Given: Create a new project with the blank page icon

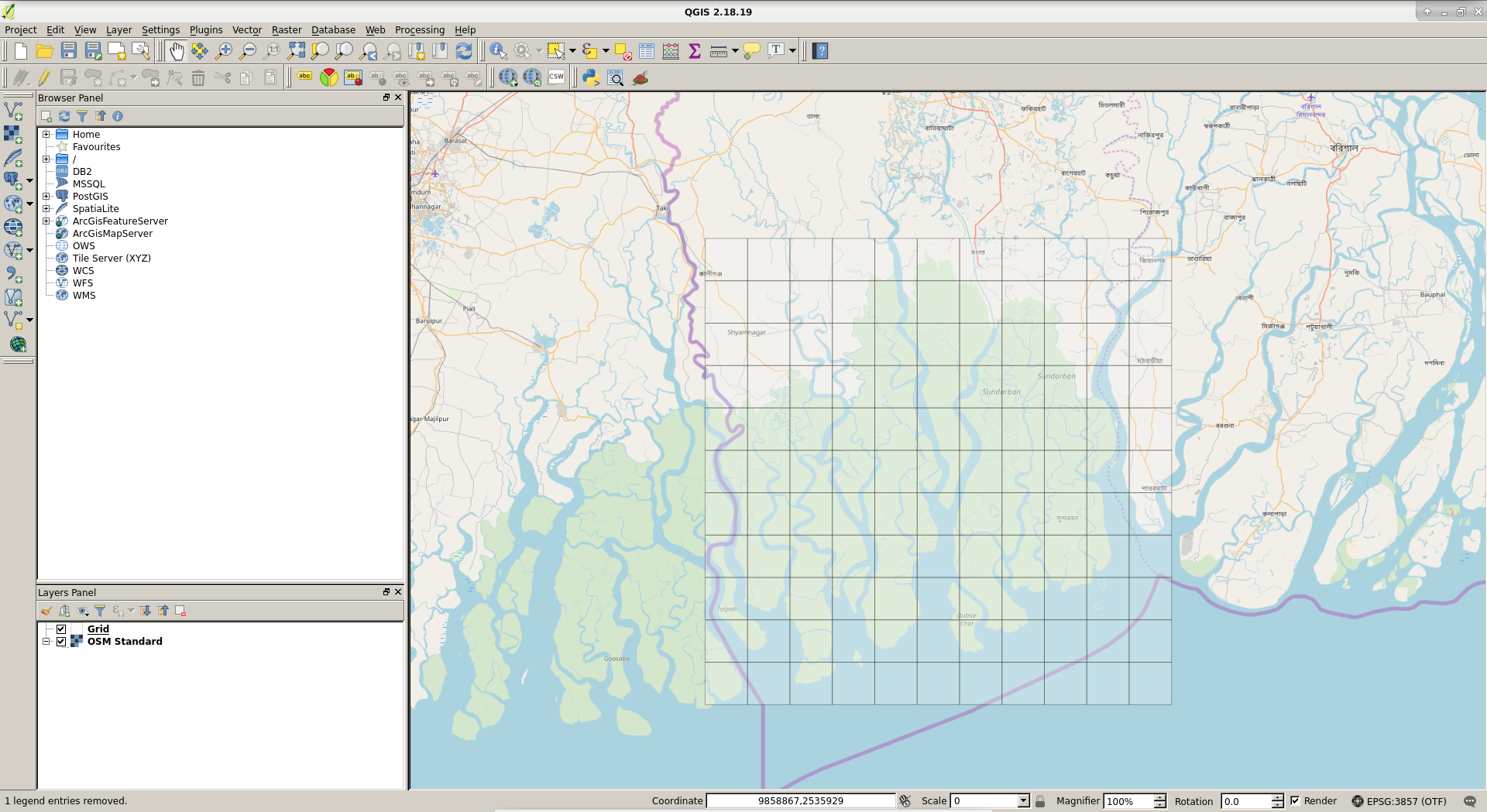Looking at the screenshot, I should pyautogui.click(x=21, y=51).
